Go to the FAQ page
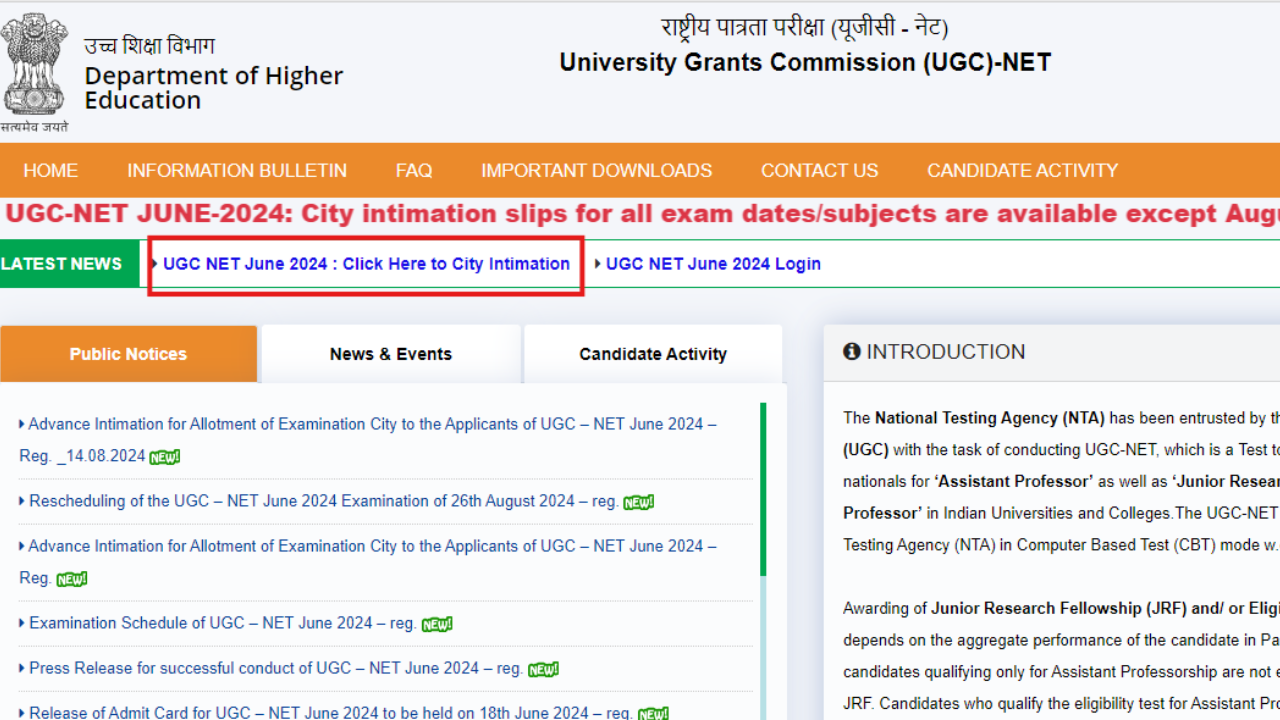 coord(414,171)
